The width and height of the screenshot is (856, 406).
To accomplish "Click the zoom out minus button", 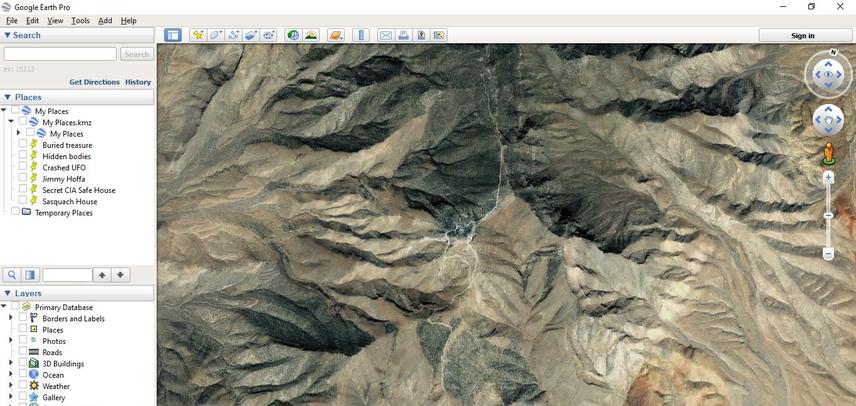I will click(828, 254).
